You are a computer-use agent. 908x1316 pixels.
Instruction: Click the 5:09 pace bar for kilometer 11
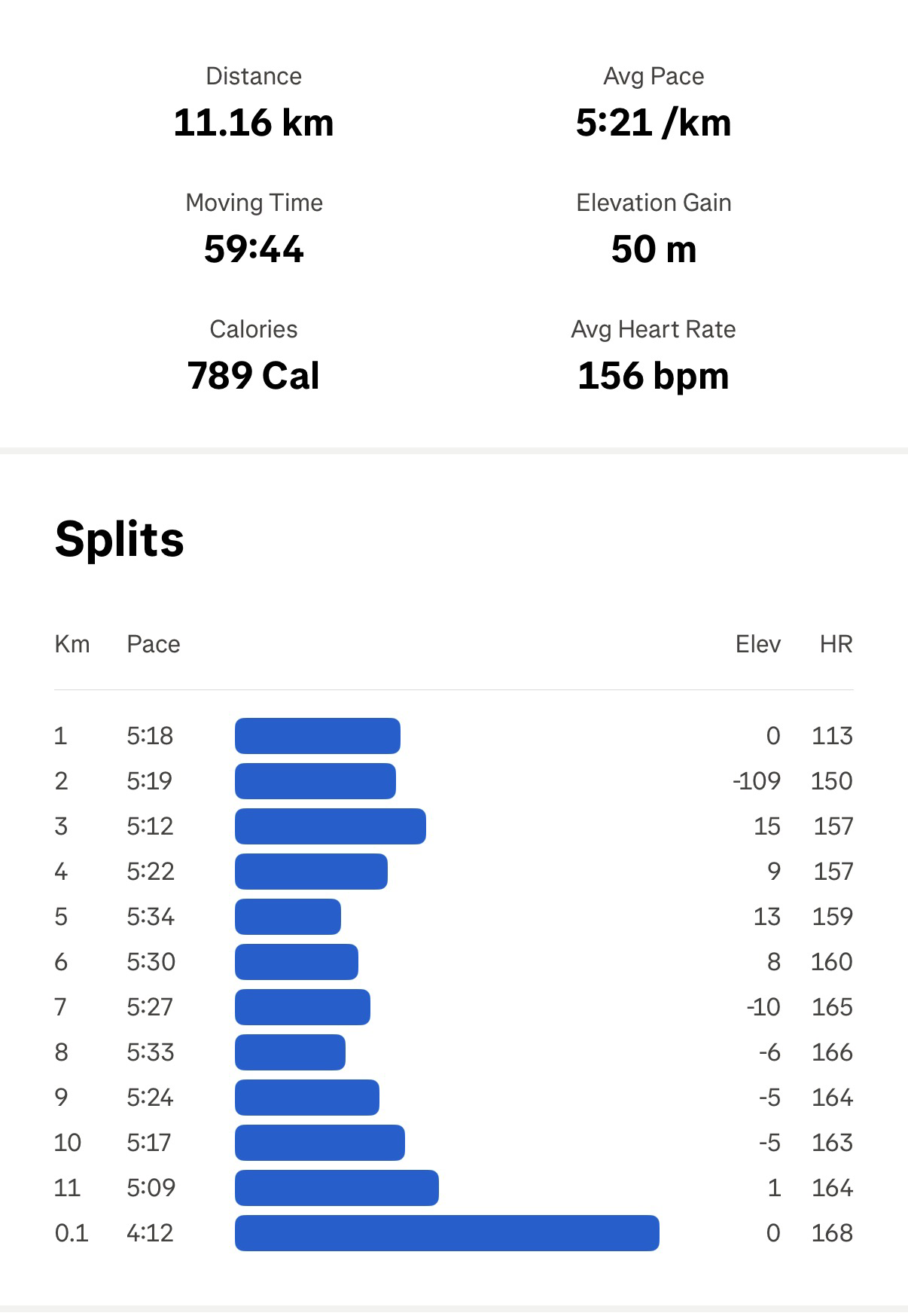coord(337,1188)
